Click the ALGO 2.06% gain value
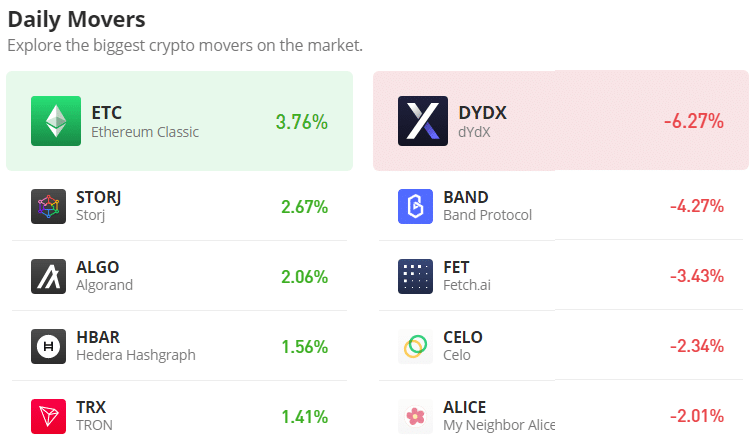 coord(304,277)
